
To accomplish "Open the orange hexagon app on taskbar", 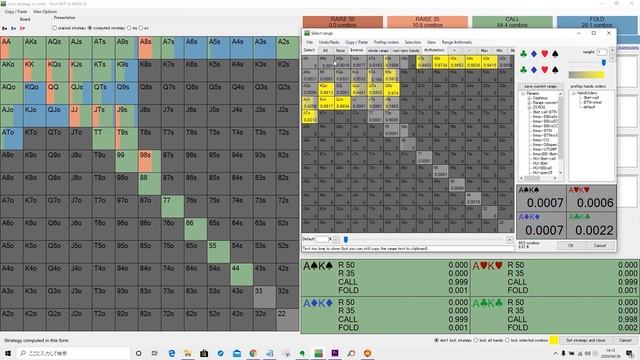I will (x=367, y=353).
